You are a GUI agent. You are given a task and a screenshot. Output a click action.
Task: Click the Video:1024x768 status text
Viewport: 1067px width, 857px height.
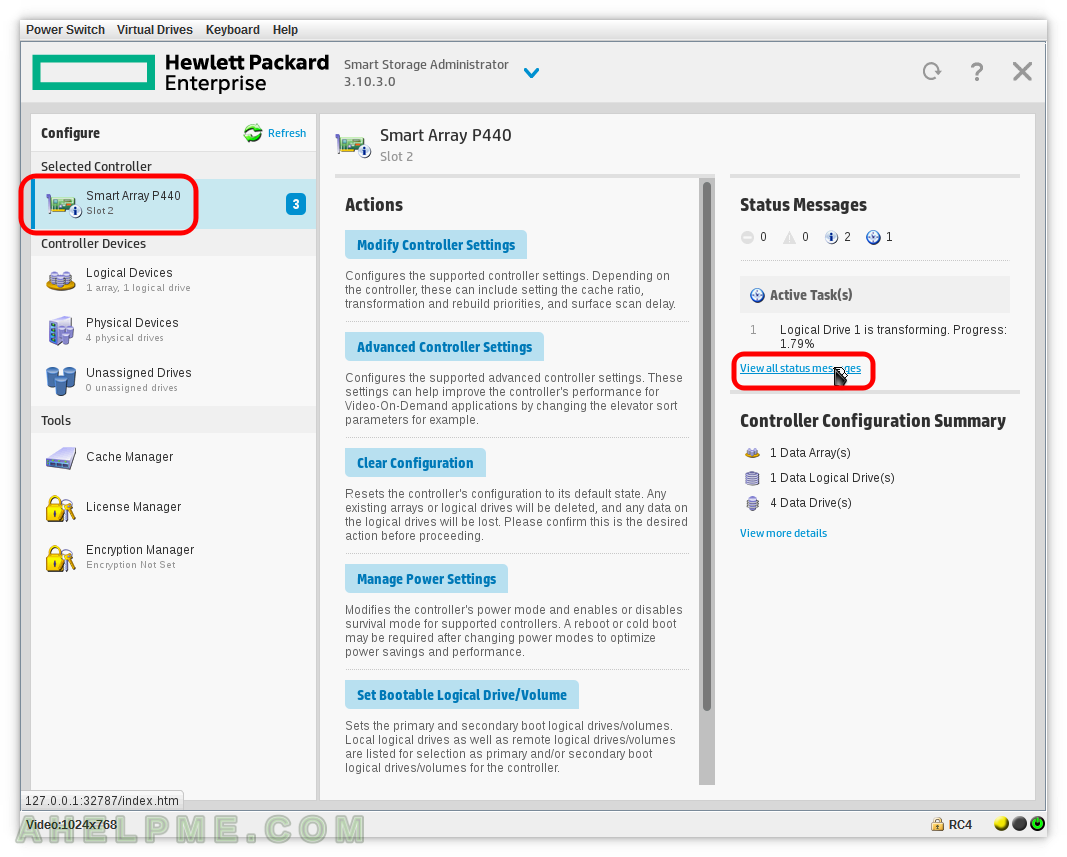pos(71,825)
